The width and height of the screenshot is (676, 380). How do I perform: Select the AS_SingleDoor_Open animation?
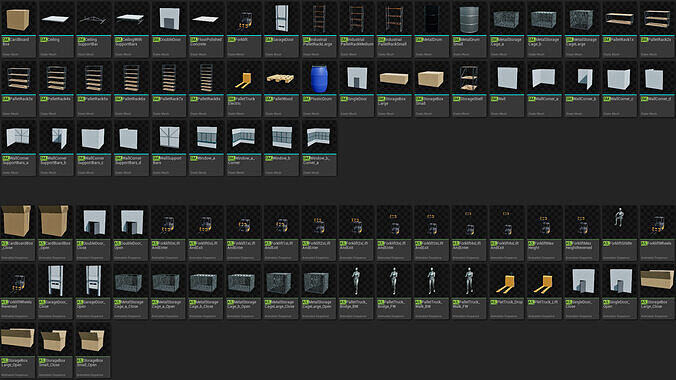point(619,292)
